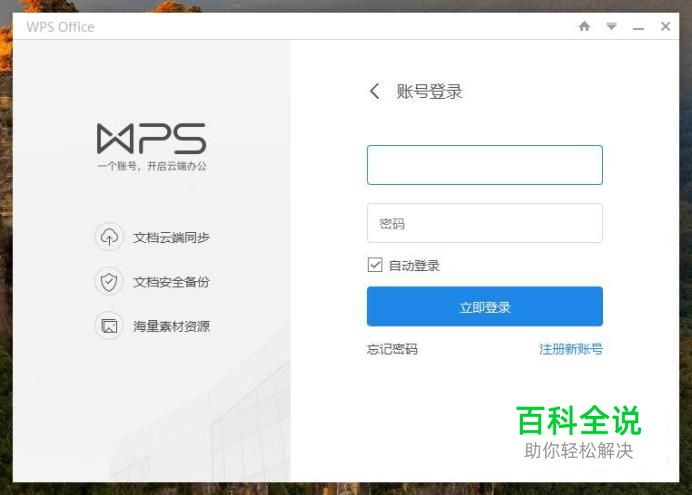Click the 文档云端同步 text label
Viewport: 692px width, 495px height.
coord(171,237)
